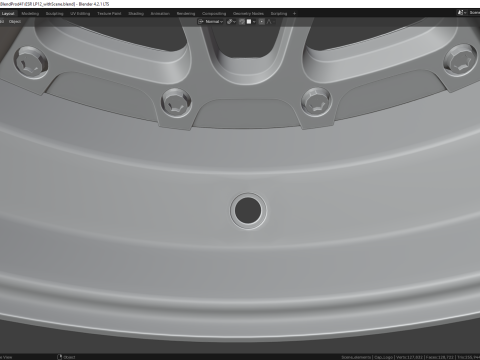Viewport: 480px width, 360px height.
Task: Open the Compositing workspace tab
Action: (214, 13)
